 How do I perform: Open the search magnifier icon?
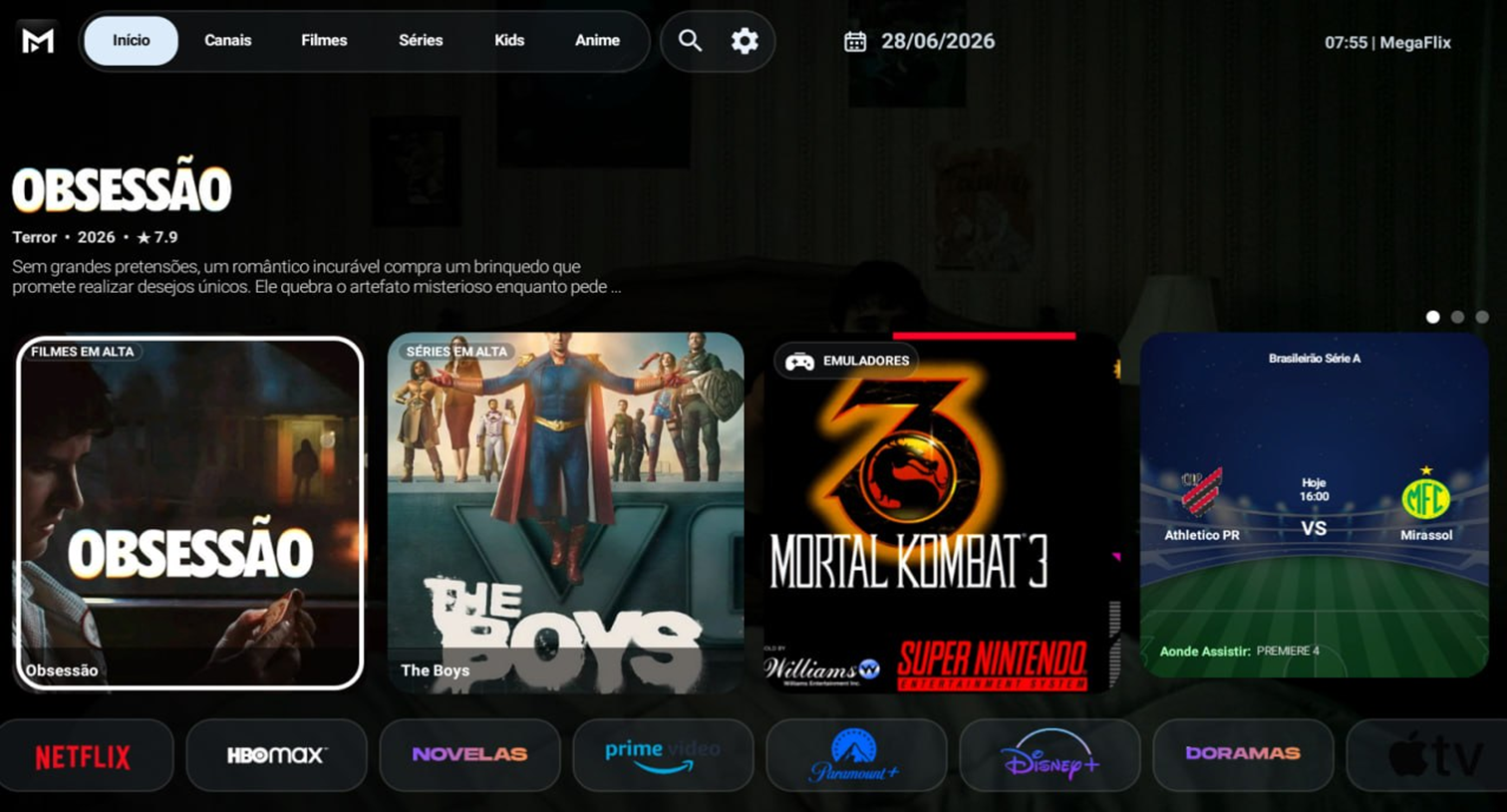coord(690,41)
